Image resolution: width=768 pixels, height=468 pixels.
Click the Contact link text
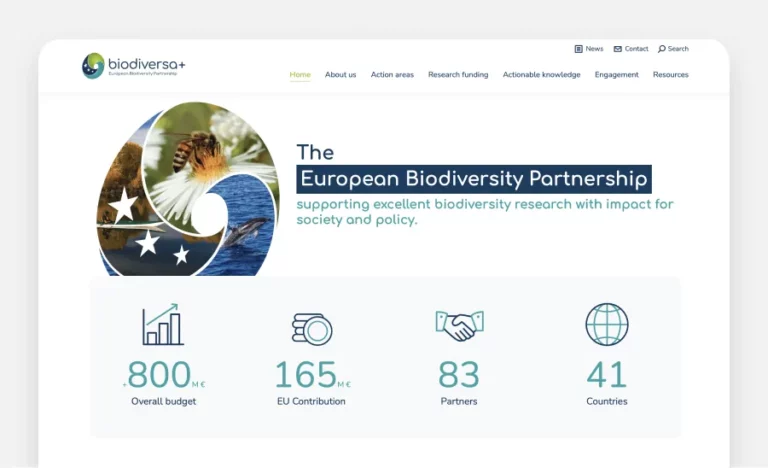[x=637, y=49]
